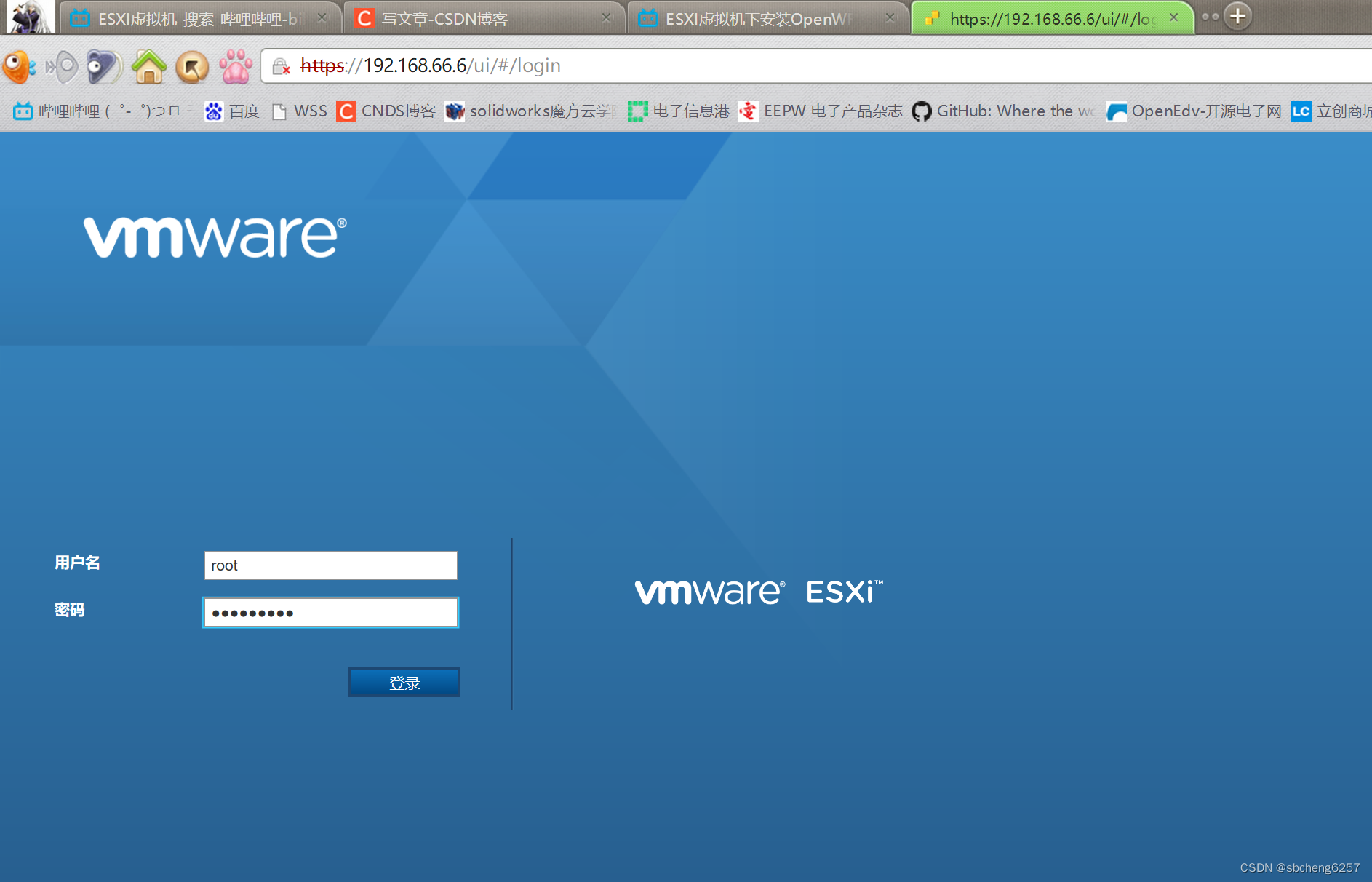Click the grey chameleon reload icon

pyautogui.click(x=104, y=67)
